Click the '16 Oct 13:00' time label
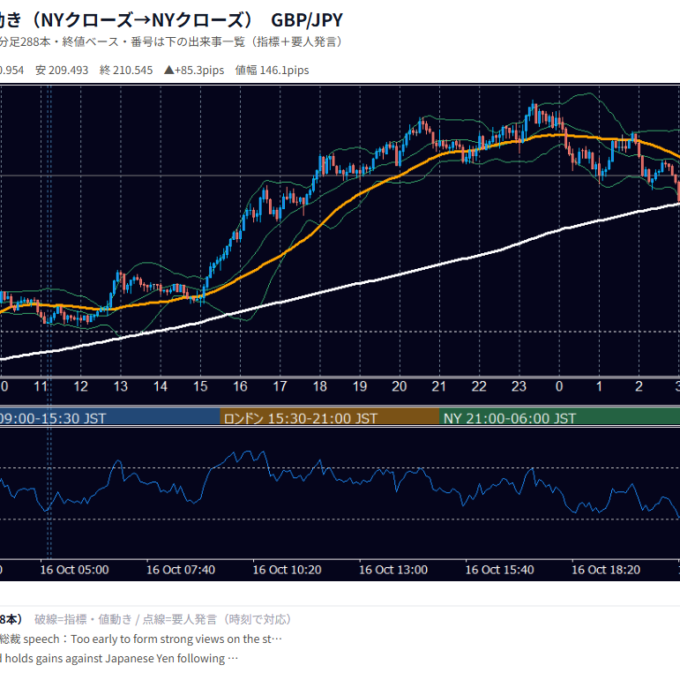Screen dimensions: 680x680 coord(393,569)
